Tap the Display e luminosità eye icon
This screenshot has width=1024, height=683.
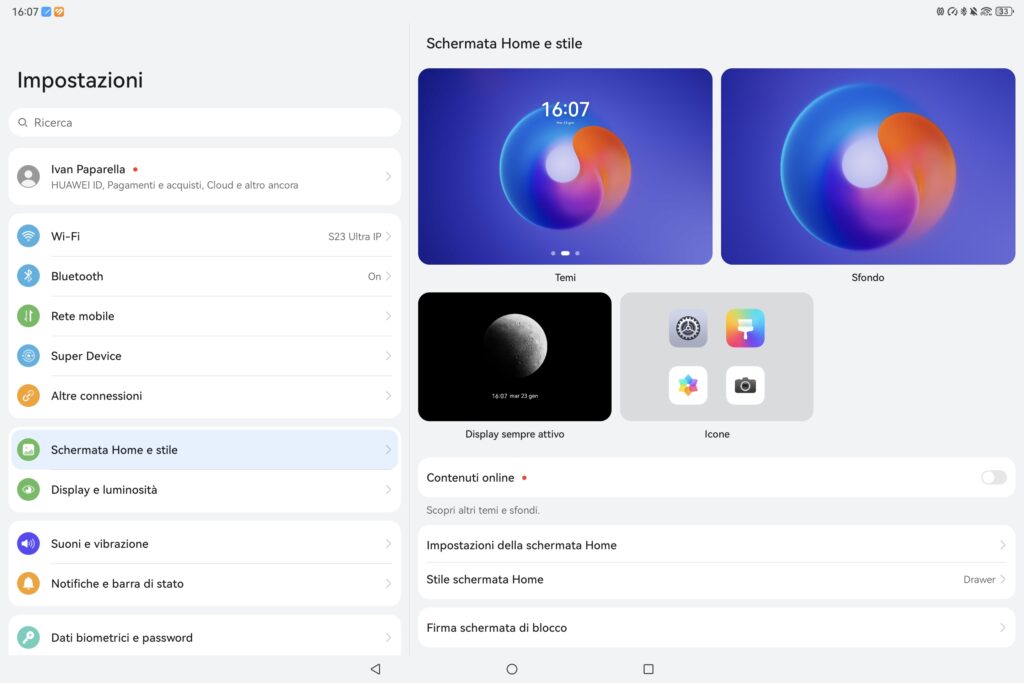(28, 490)
